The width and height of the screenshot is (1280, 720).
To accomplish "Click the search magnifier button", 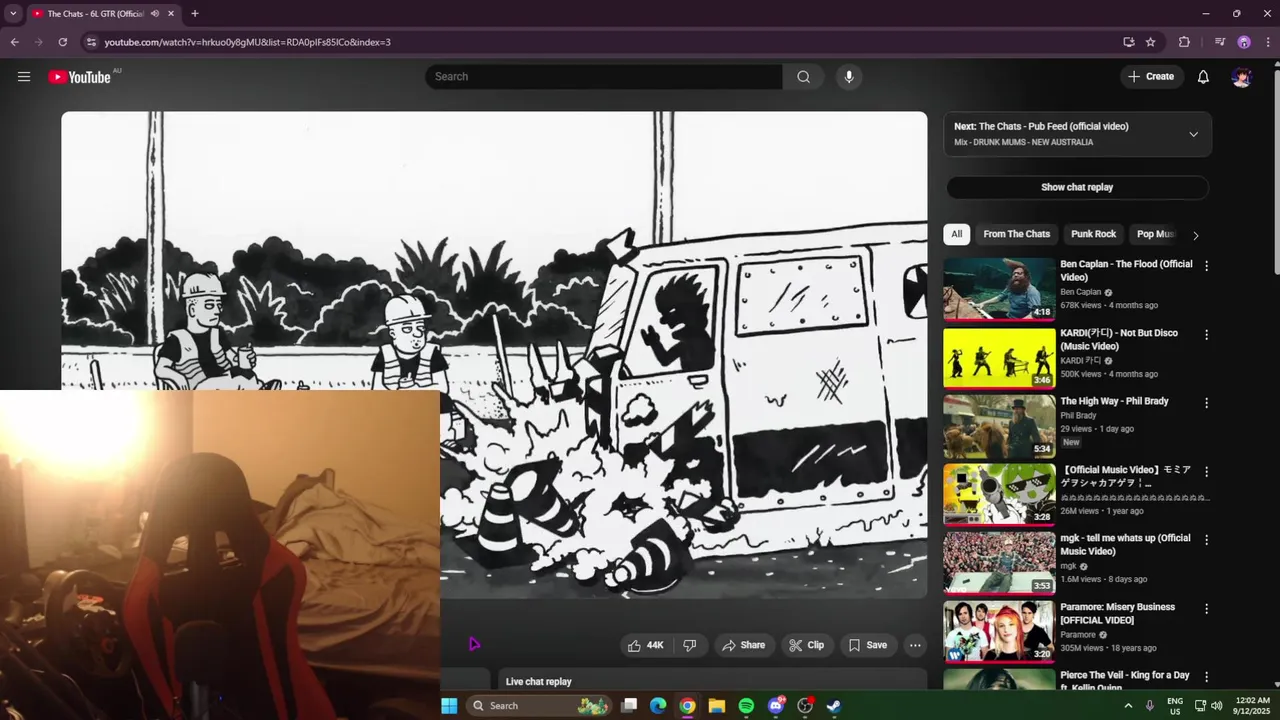I will [x=803, y=77].
